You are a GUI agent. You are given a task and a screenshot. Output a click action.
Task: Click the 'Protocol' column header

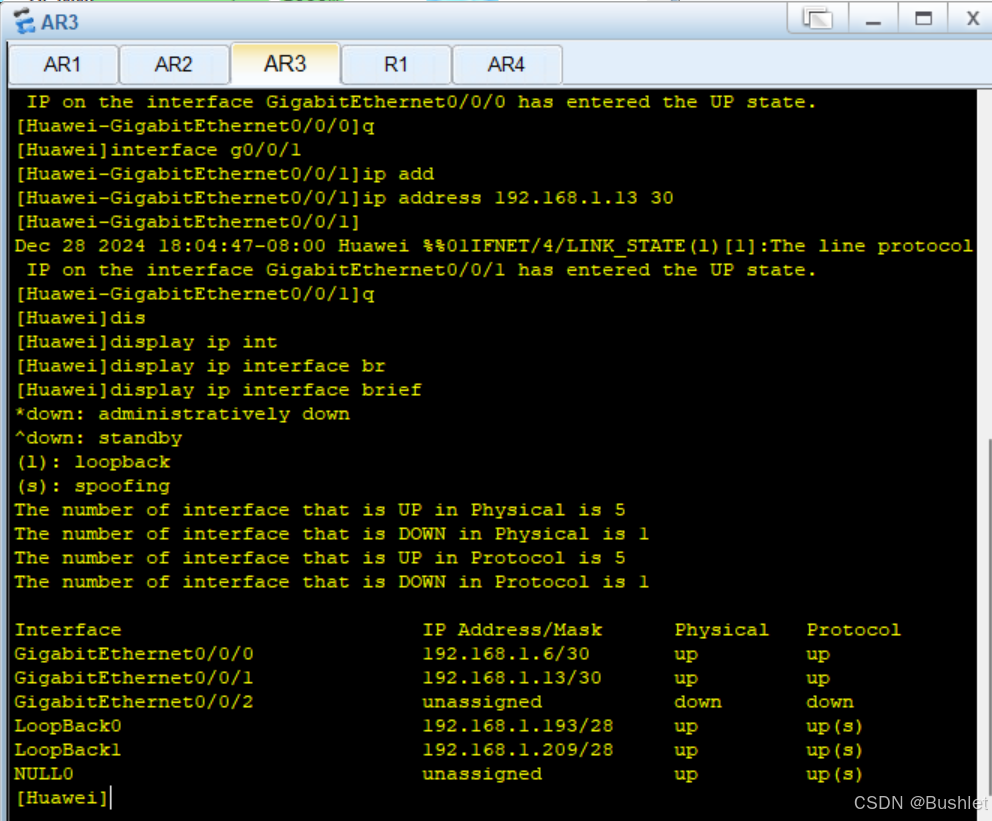click(x=853, y=629)
